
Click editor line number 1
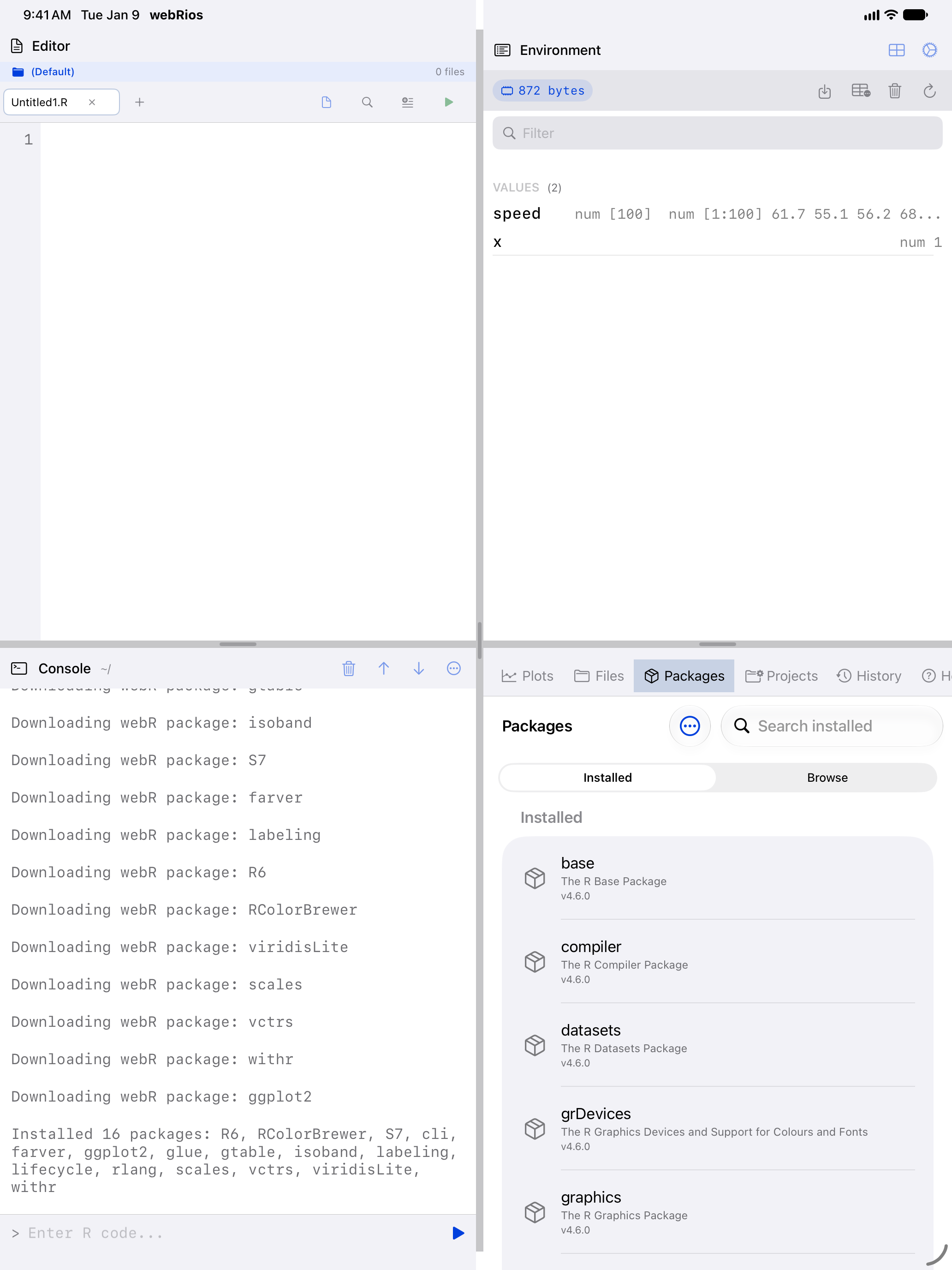28,139
